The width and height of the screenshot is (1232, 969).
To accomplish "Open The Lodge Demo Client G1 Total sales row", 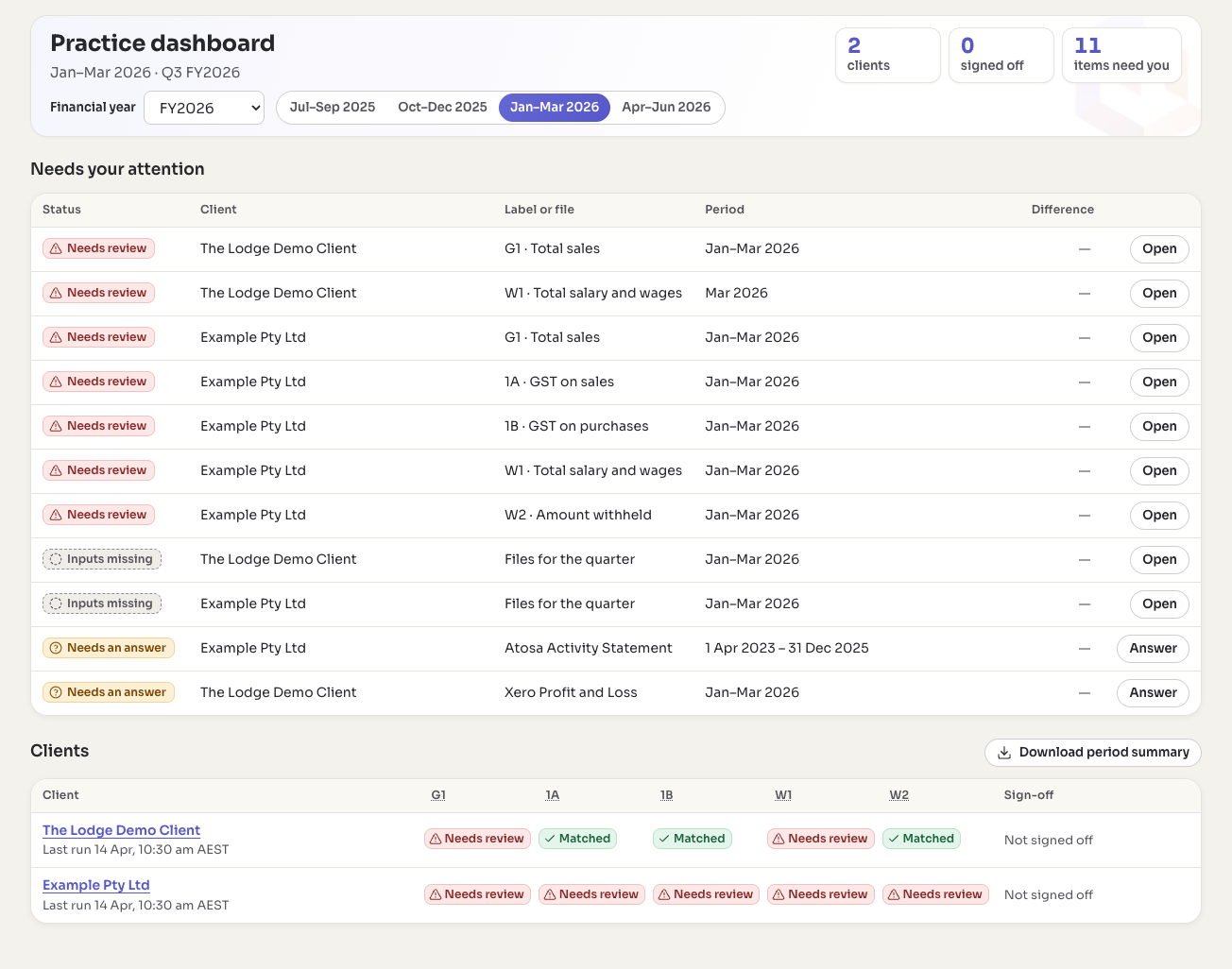I will 1159,249.
